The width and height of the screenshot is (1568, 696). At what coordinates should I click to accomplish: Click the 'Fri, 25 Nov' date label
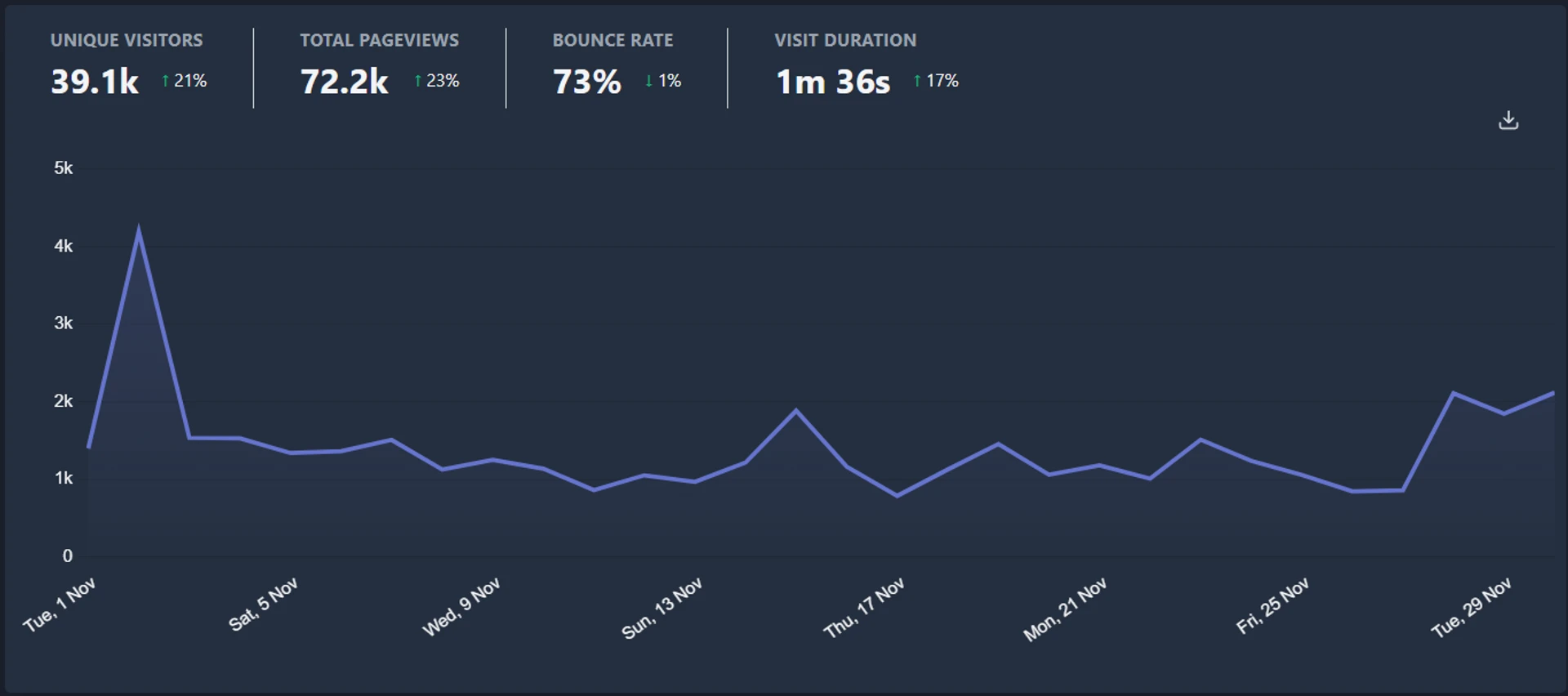(1272, 606)
